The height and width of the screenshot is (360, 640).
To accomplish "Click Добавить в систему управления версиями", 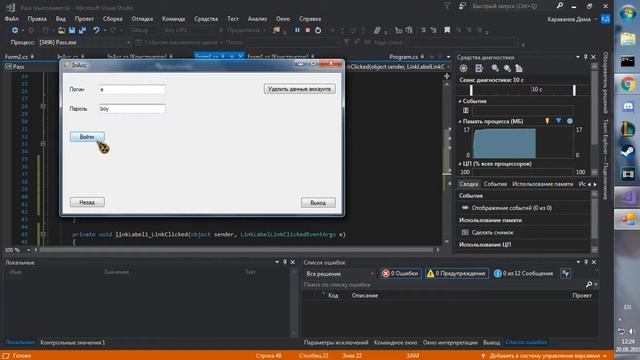I will 544,356.
